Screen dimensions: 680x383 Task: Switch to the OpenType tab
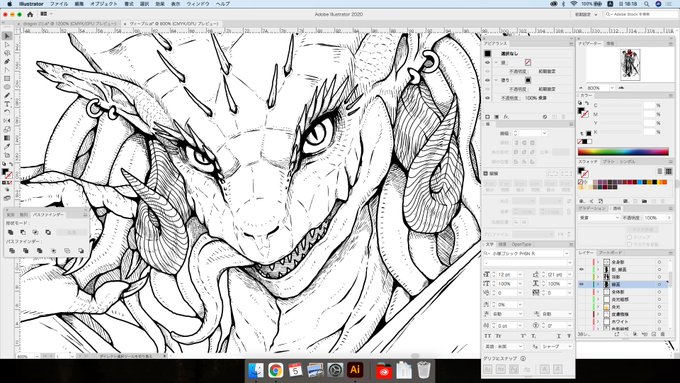[x=521, y=244]
